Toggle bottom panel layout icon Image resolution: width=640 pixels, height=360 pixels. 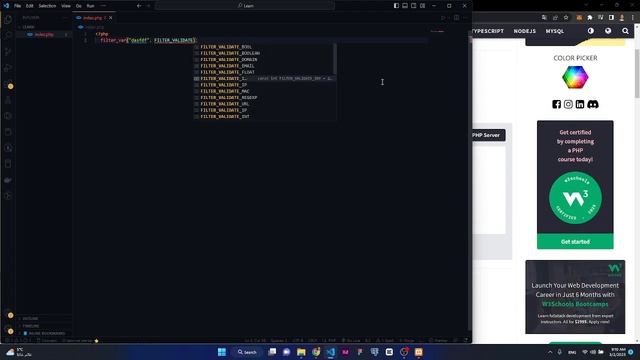coord(405,6)
